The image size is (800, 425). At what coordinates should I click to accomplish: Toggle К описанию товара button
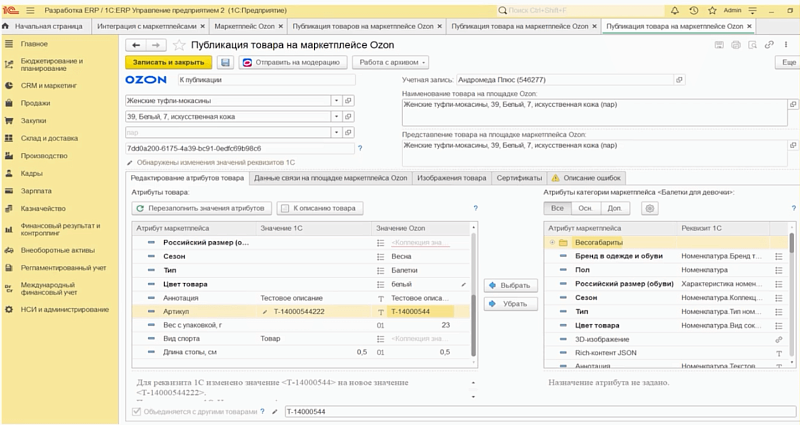320,208
